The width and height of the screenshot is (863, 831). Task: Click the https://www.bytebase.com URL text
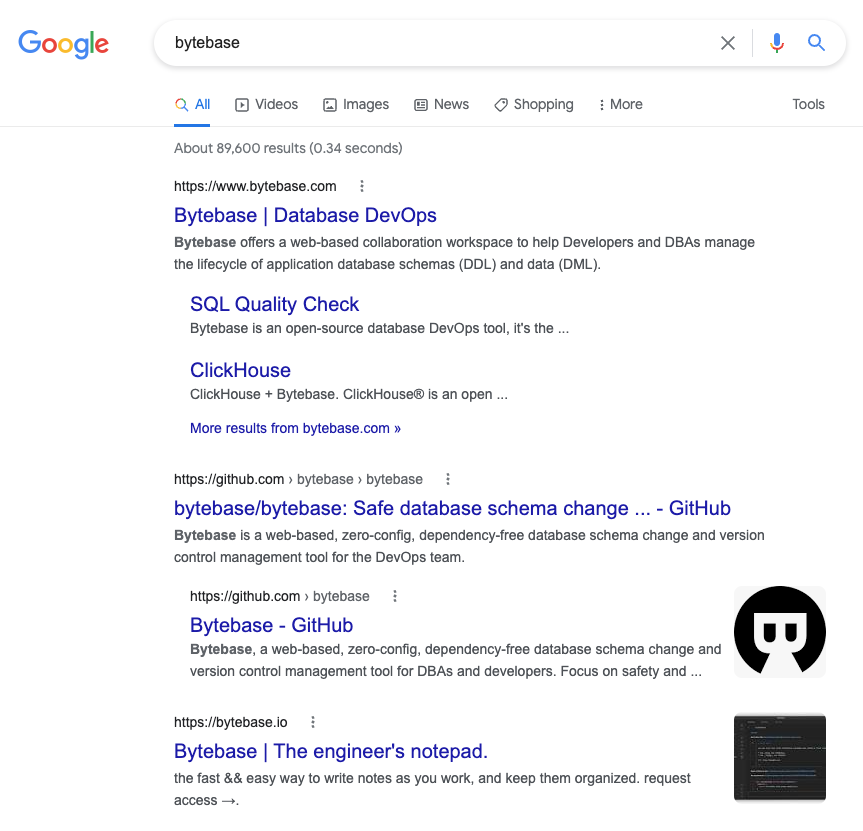coord(255,187)
